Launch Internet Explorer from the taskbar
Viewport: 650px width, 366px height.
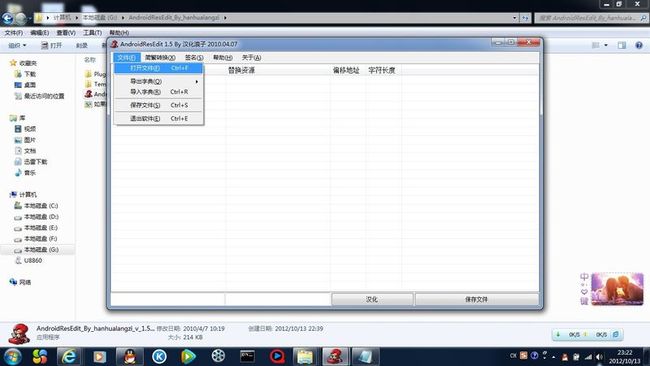69,356
